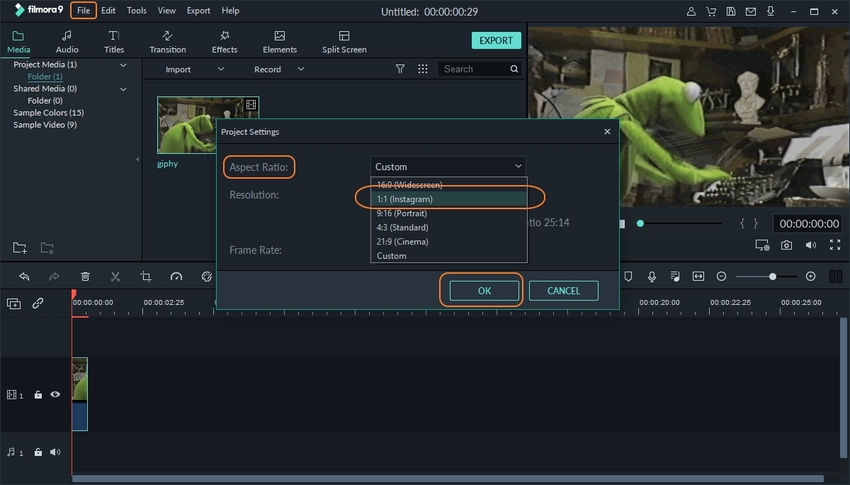Open the Edit menu
Screen dimensions: 850x485
108,11
